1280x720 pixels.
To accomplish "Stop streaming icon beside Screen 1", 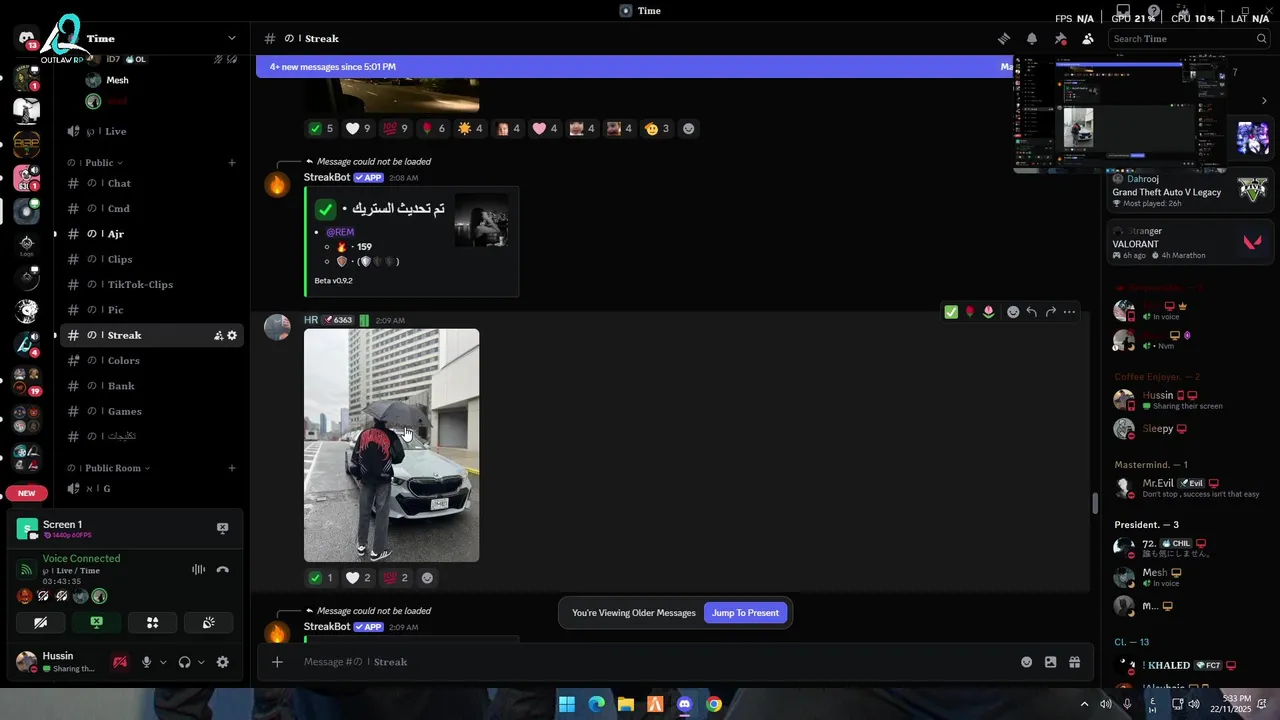I will [x=223, y=528].
